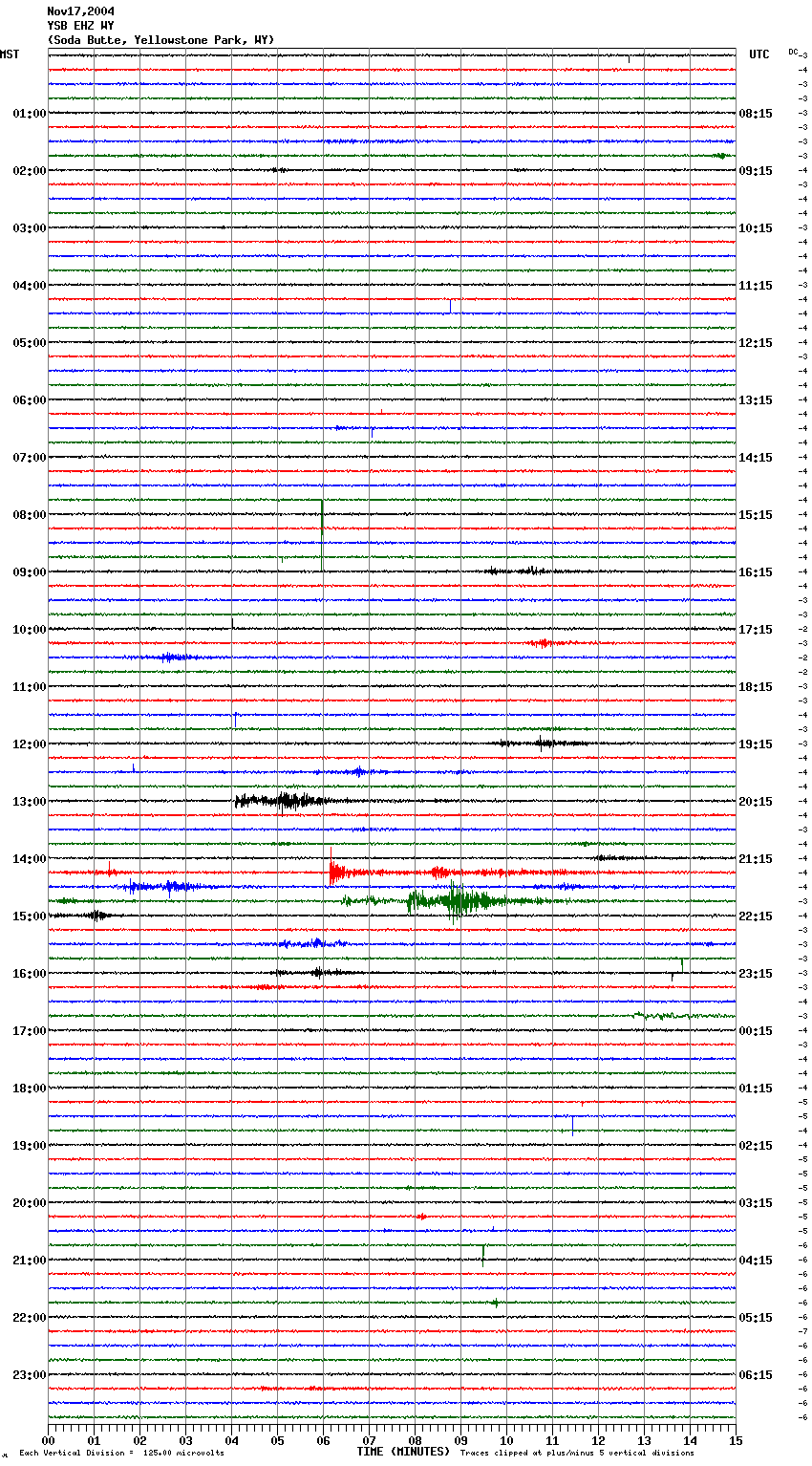Click the 11:00 MST time label
Viewport: 812px width, 1466px height.
[29, 687]
